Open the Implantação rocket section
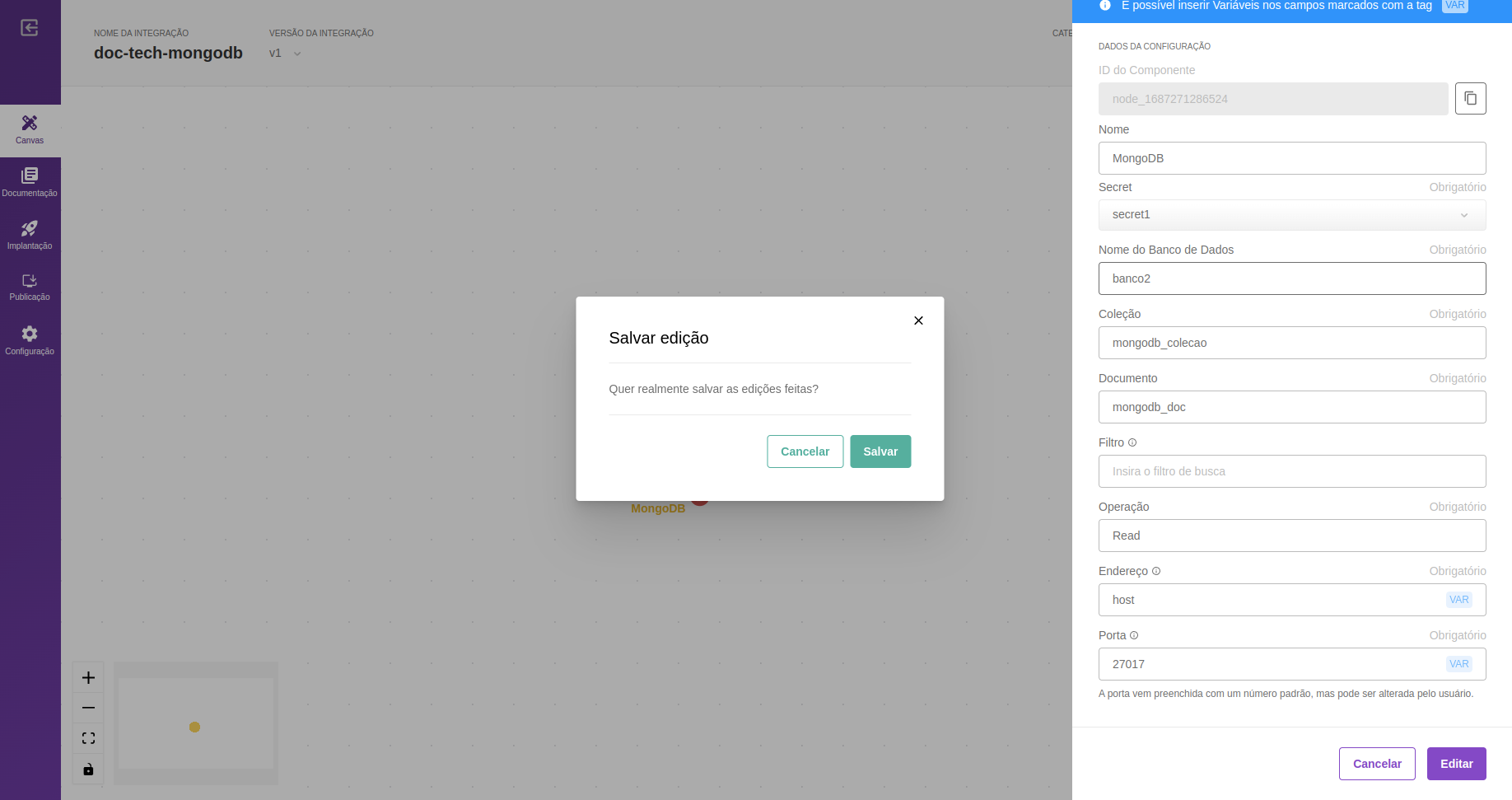 30,236
